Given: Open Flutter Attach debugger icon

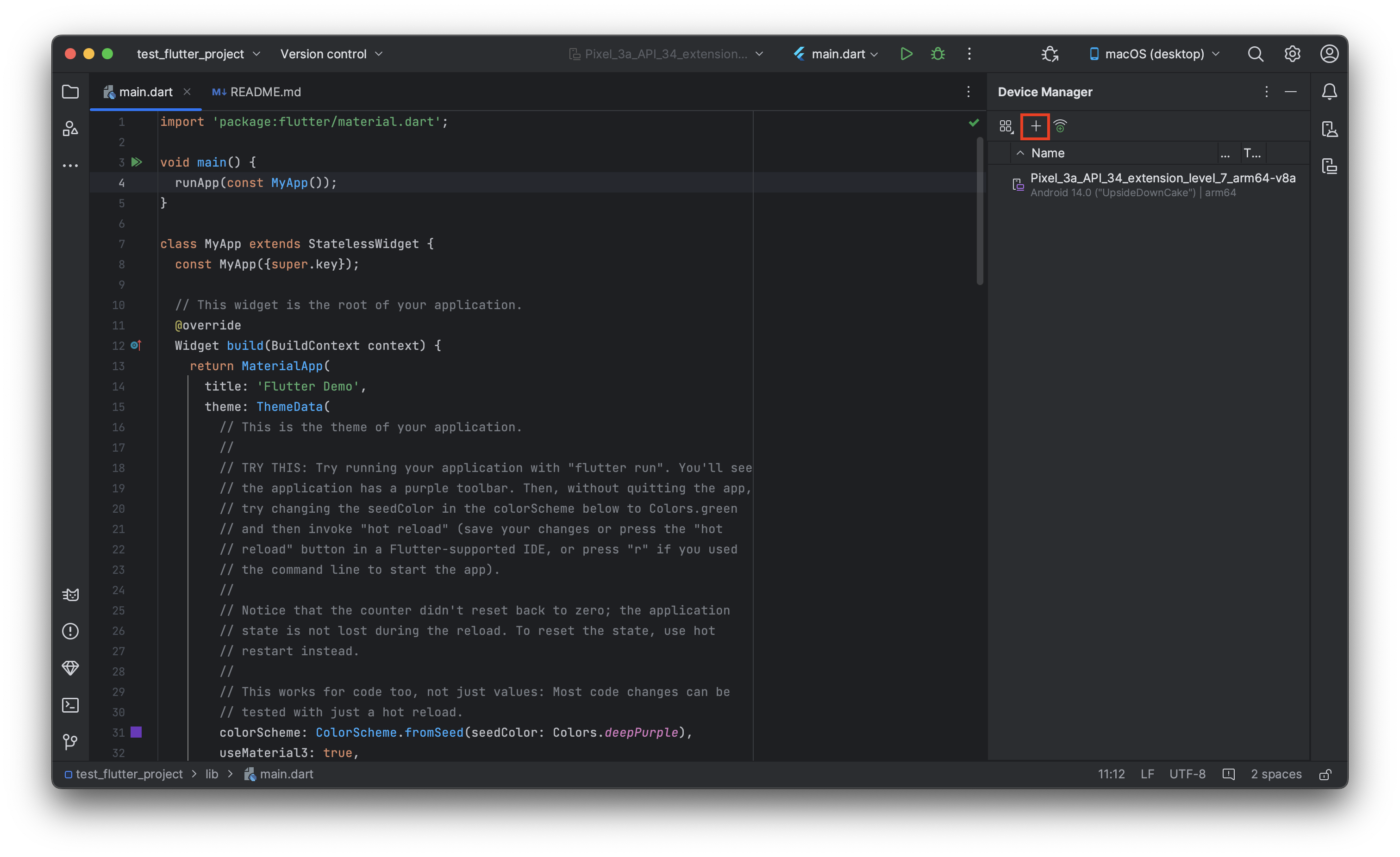Looking at the screenshot, I should 1050,54.
